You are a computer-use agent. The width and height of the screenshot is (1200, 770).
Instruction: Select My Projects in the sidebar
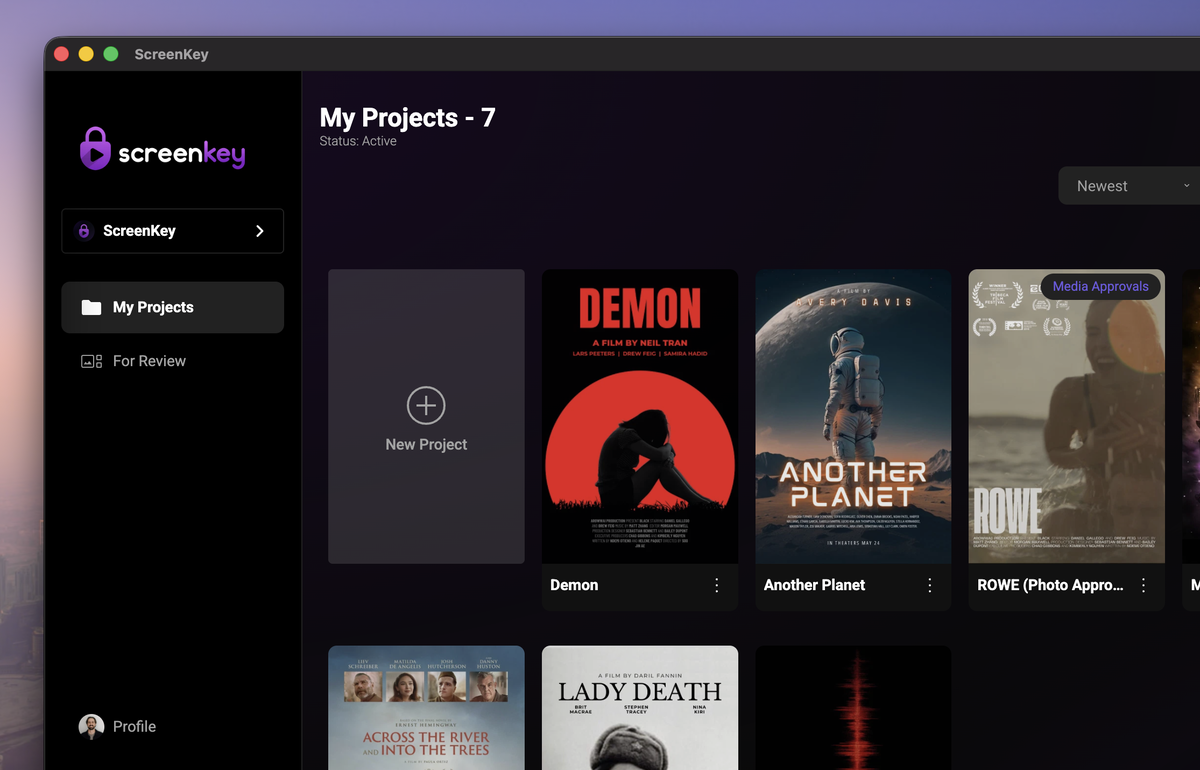pos(172,307)
